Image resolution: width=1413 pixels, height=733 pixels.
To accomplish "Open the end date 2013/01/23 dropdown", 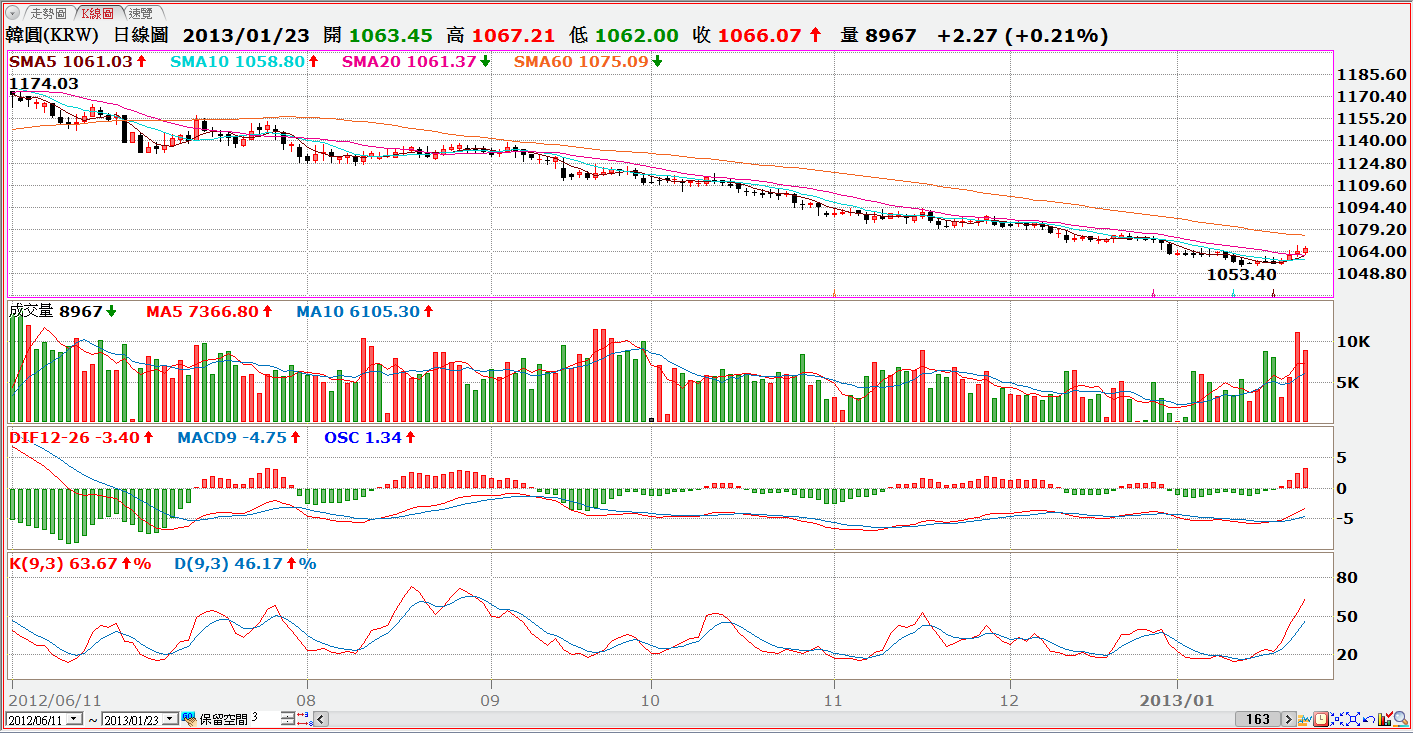I will tap(170, 719).
